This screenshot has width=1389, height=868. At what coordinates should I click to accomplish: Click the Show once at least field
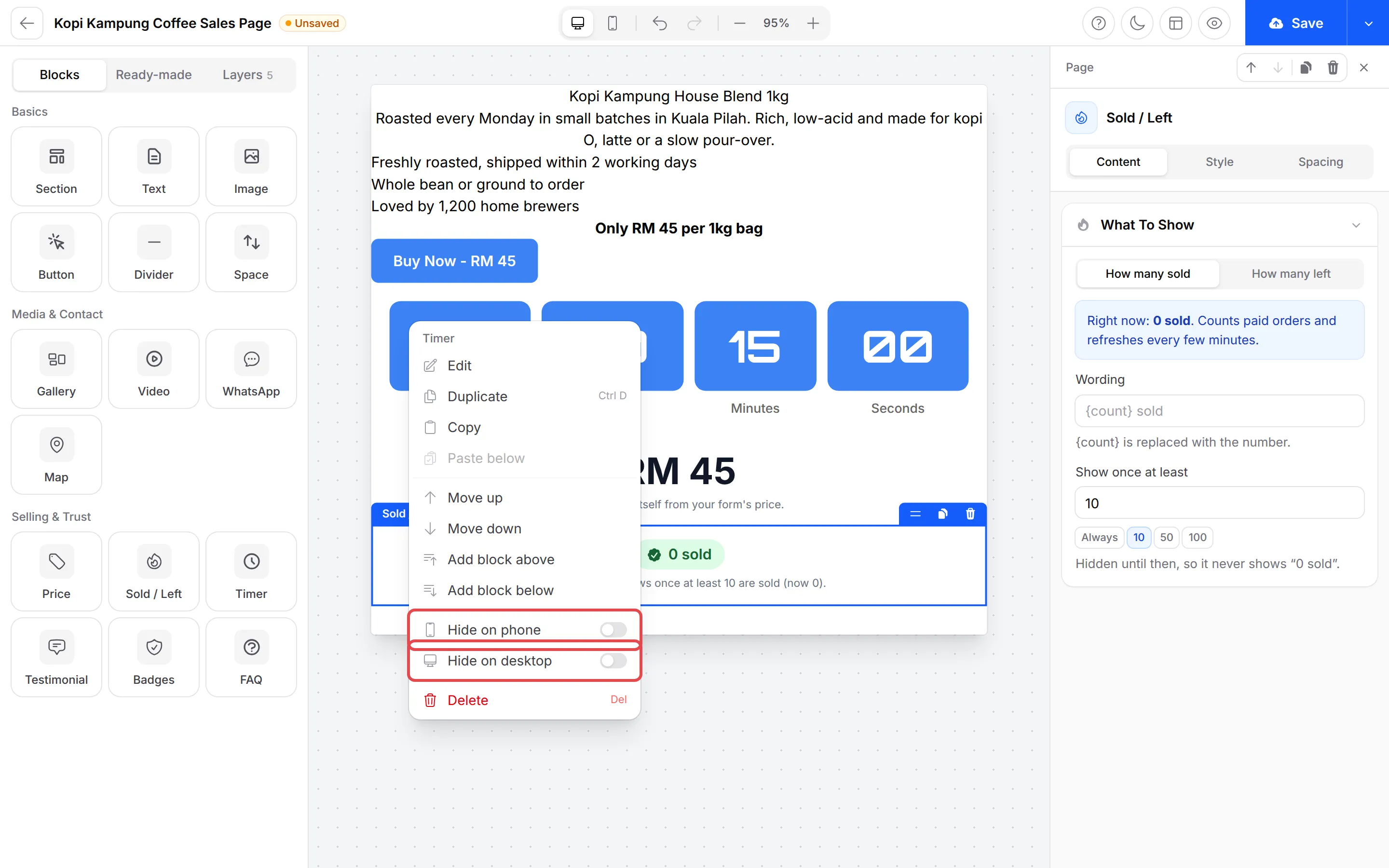(x=1220, y=503)
